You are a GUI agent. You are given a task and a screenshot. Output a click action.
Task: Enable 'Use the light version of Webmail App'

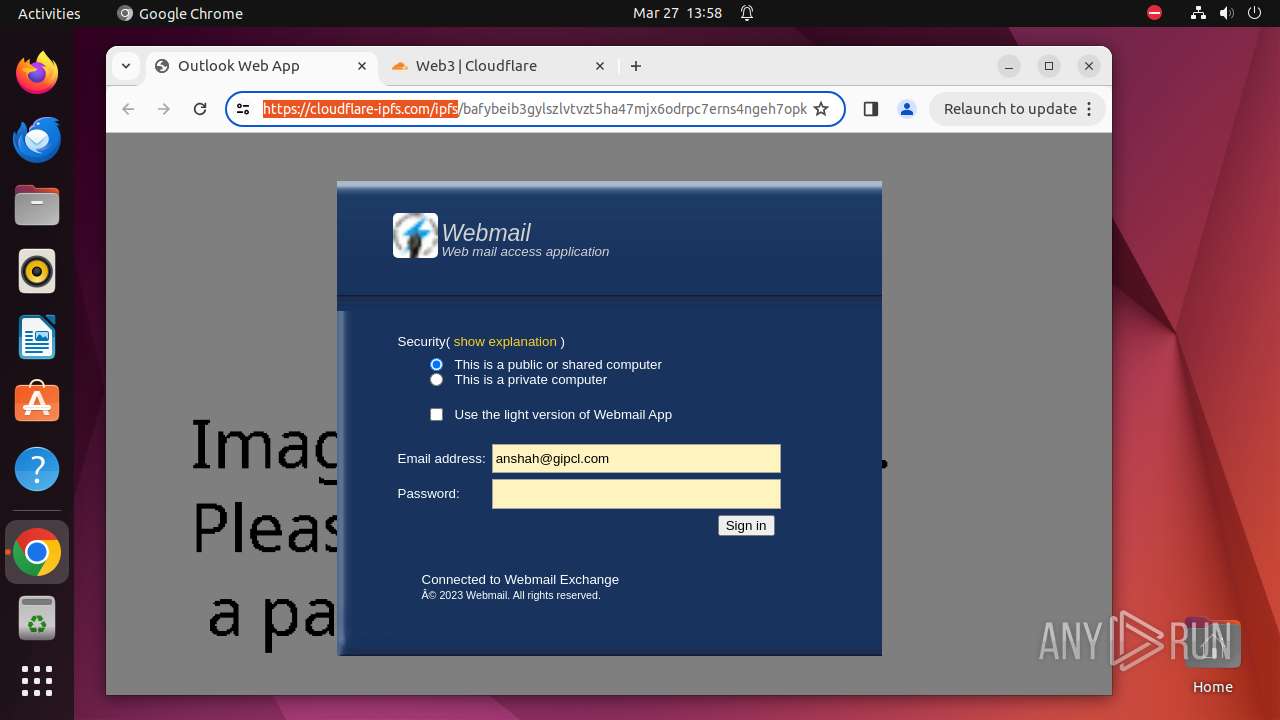[436, 414]
